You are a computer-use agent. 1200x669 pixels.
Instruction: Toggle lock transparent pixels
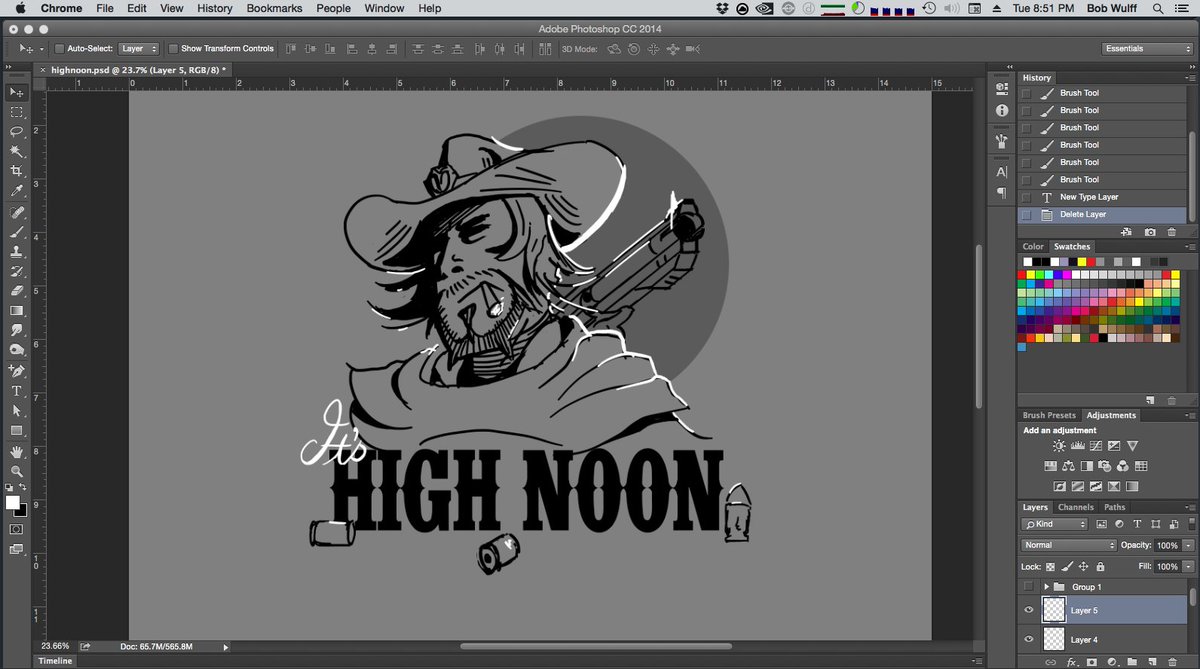coord(1051,566)
